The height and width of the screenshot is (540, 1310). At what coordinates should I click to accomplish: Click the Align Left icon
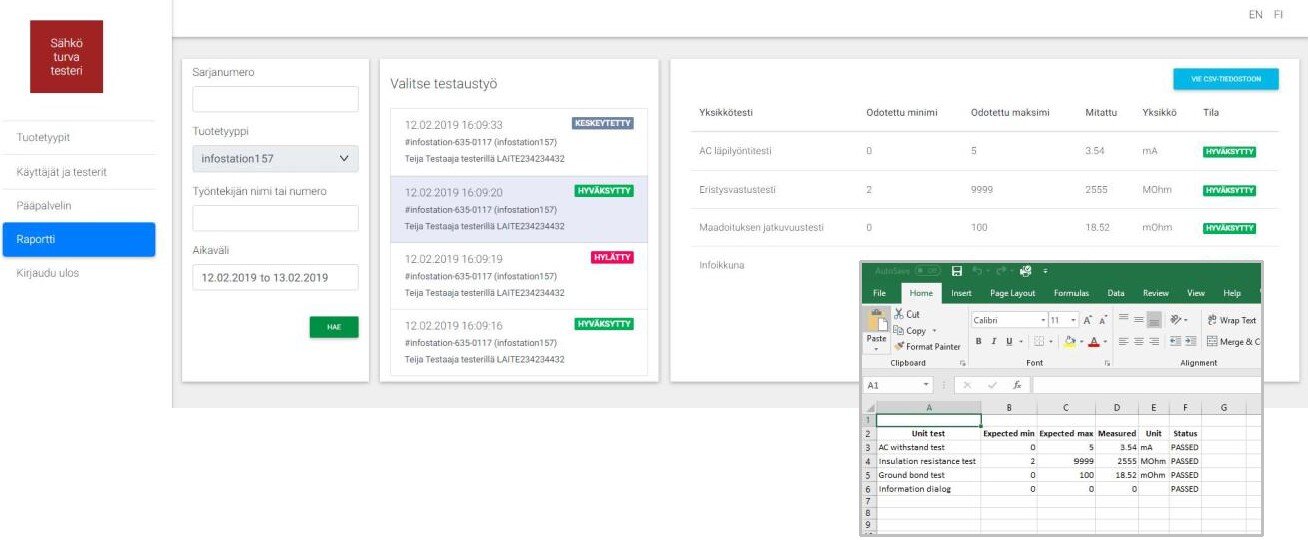click(1123, 341)
